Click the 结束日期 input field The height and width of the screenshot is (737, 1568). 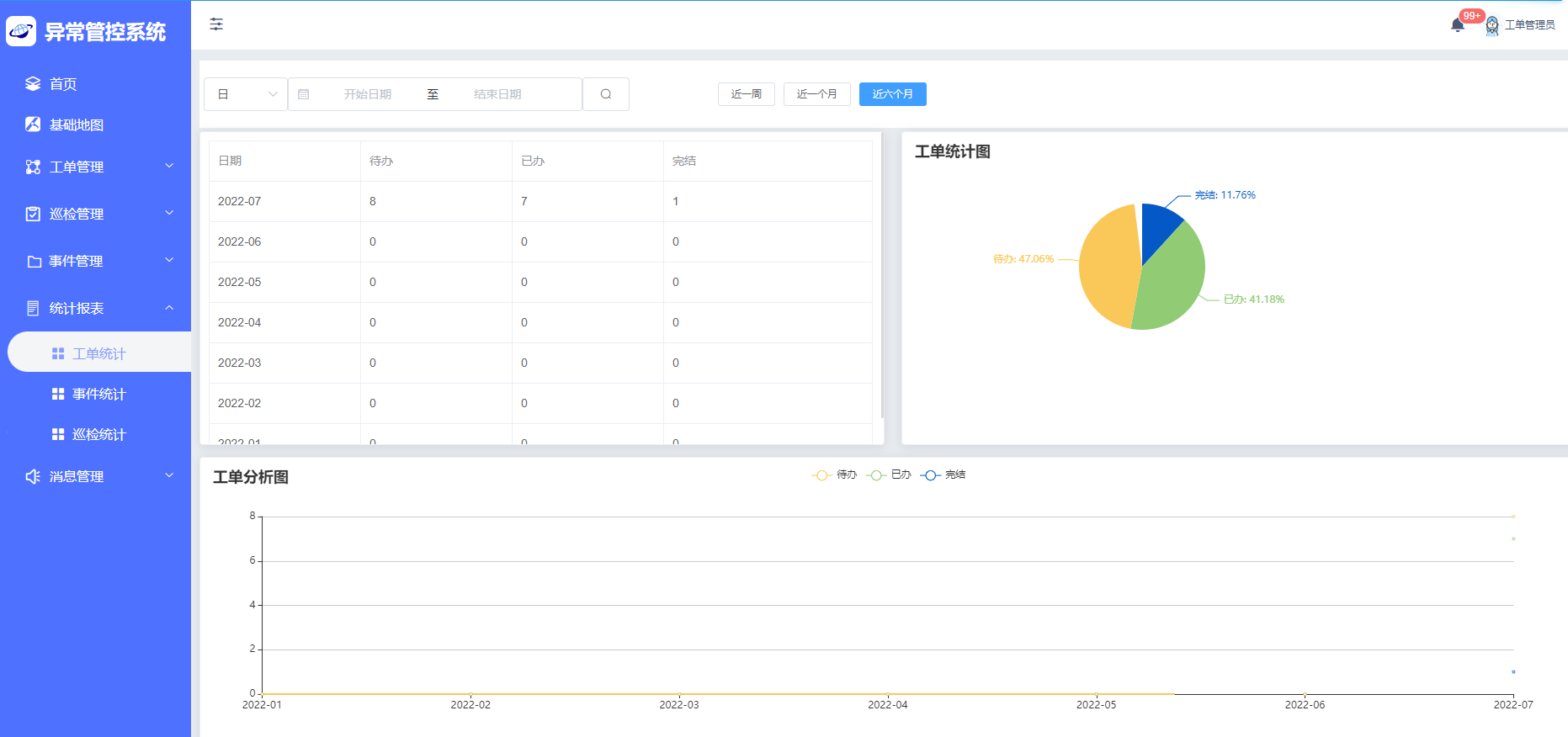click(x=497, y=94)
